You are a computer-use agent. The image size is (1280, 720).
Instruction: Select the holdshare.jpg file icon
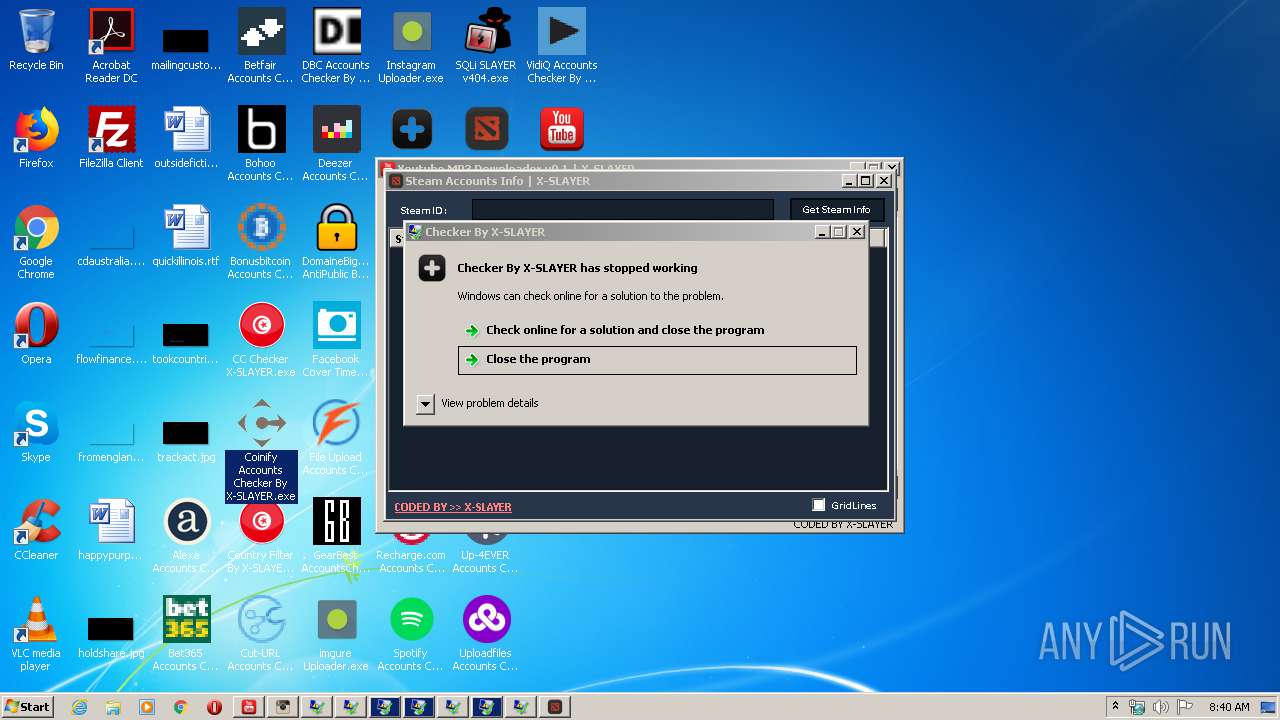tap(111, 636)
